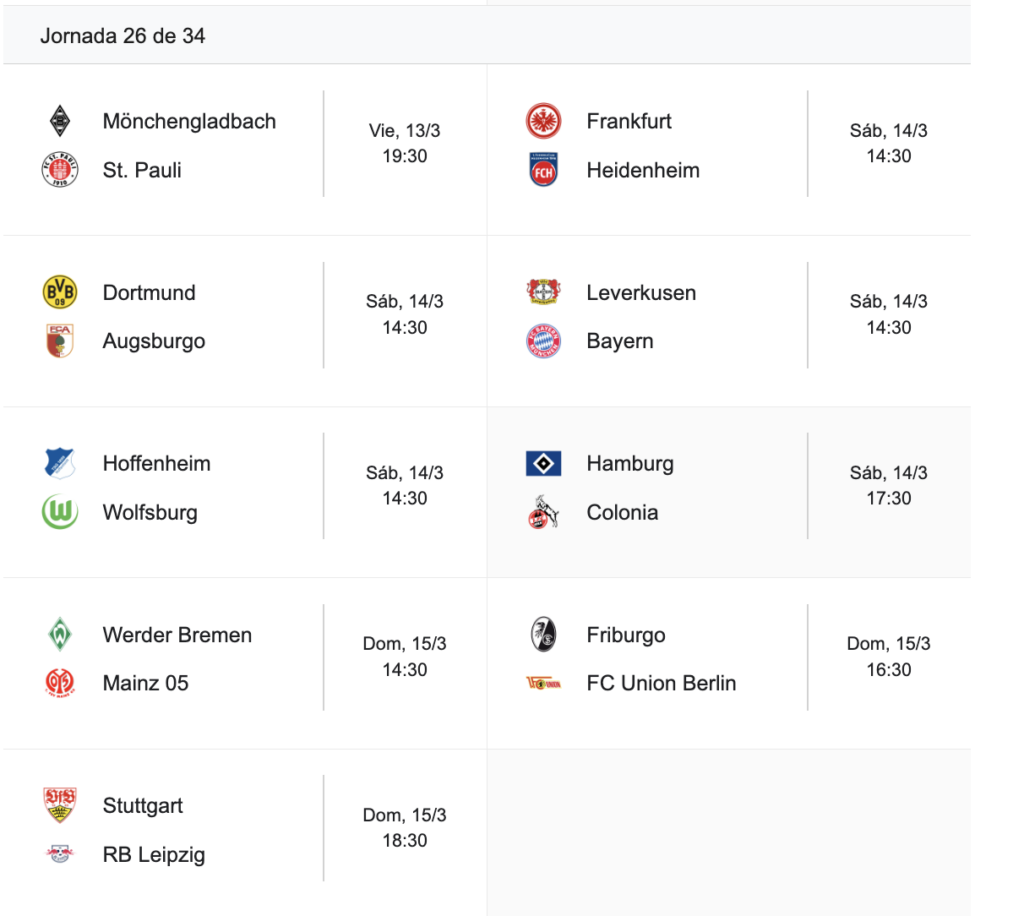This screenshot has width=1024, height=916.
Task: Click the Mönchengladbach club crest
Action: 60,121
